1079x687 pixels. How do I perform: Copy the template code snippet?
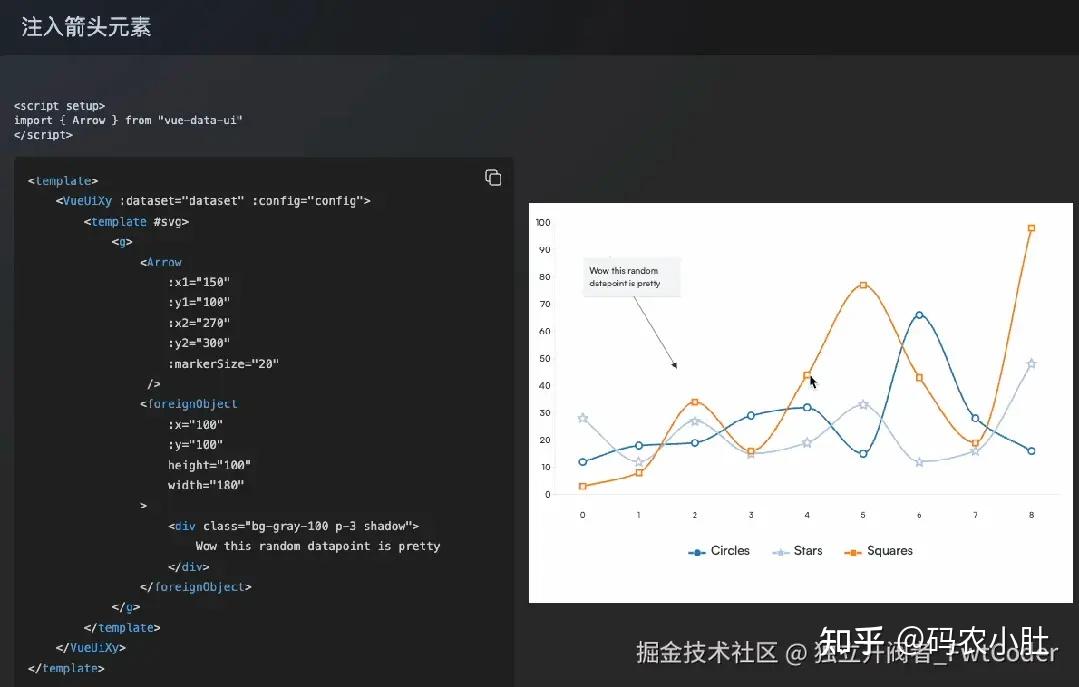493,178
